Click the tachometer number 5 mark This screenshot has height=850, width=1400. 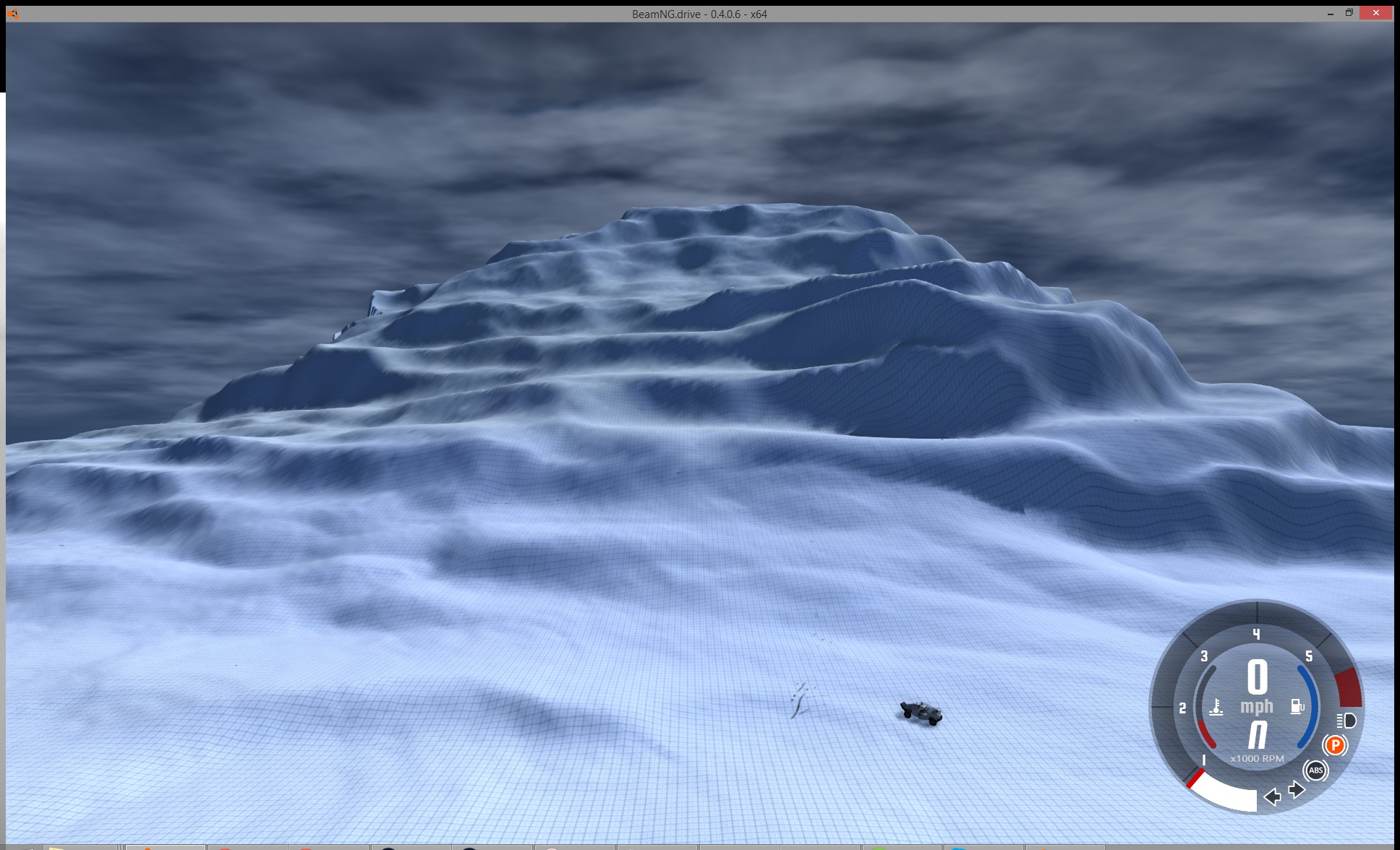[1309, 656]
